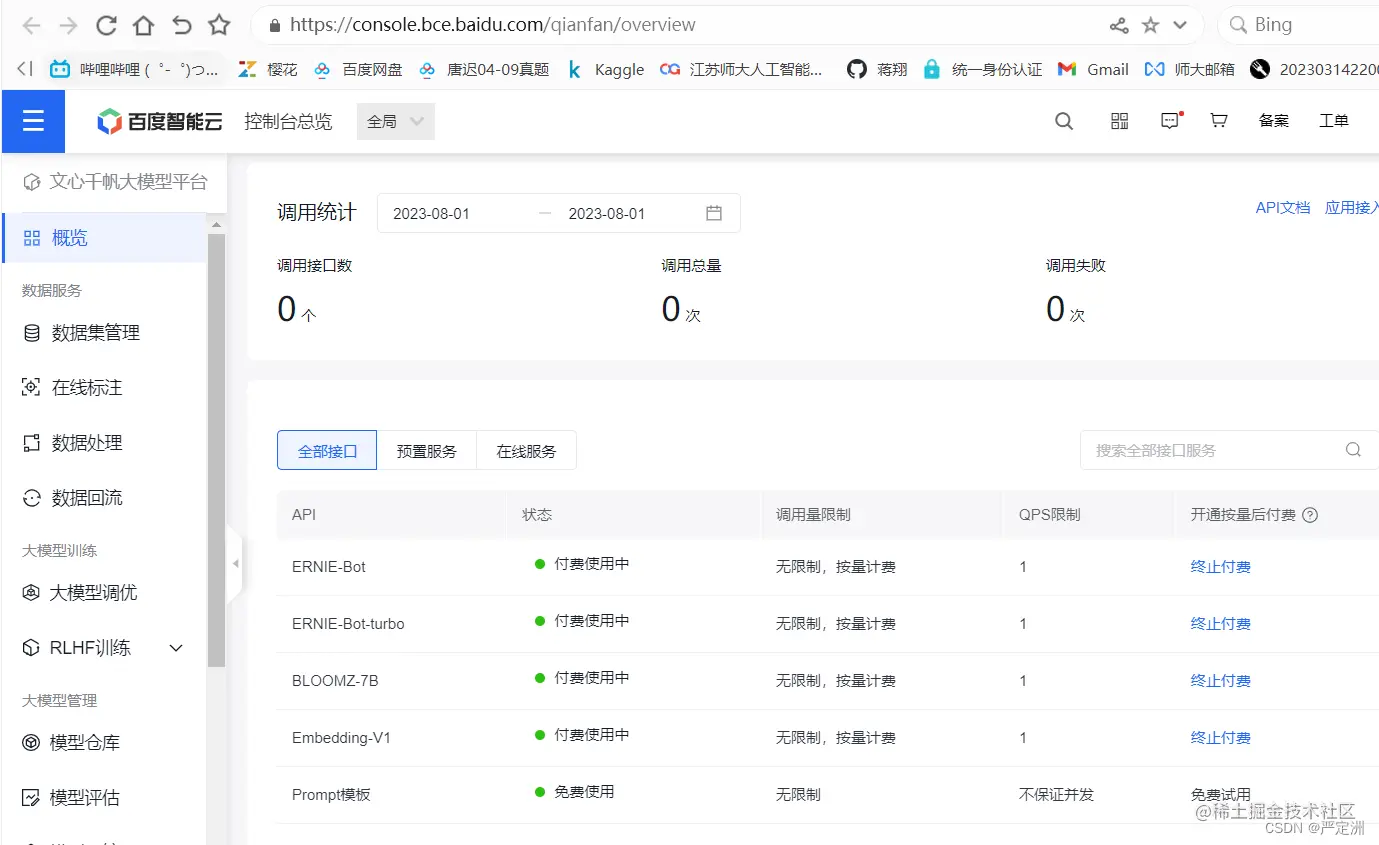Expand the 全局 region dropdown
The width and height of the screenshot is (1379, 845).
[396, 121]
